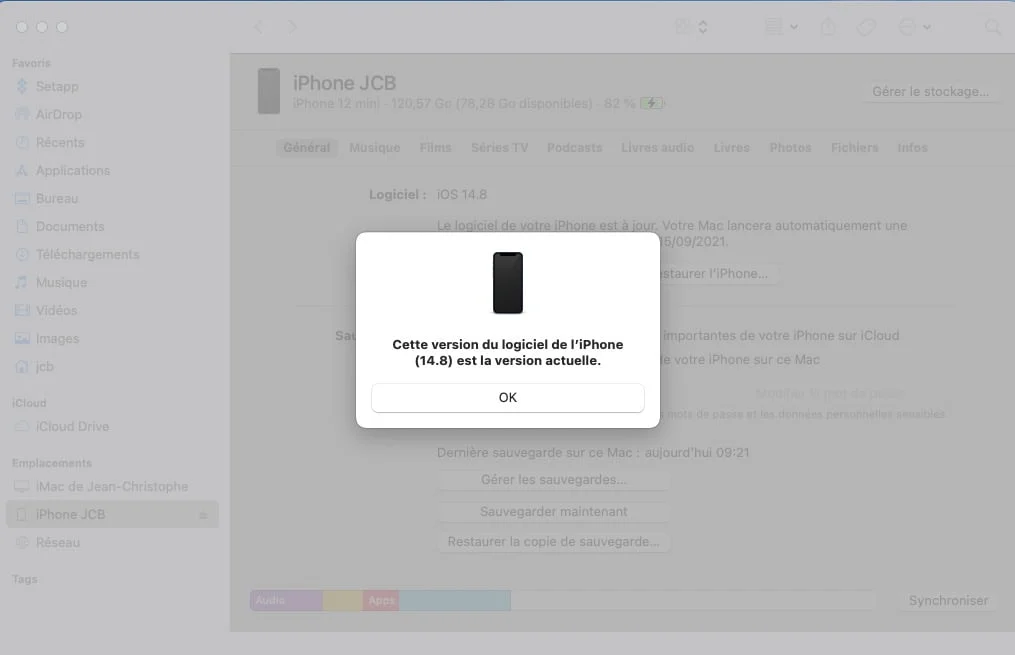Click the Share toolbar icon
Viewport: 1015px width, 655px height.
(x=828, y=27)
